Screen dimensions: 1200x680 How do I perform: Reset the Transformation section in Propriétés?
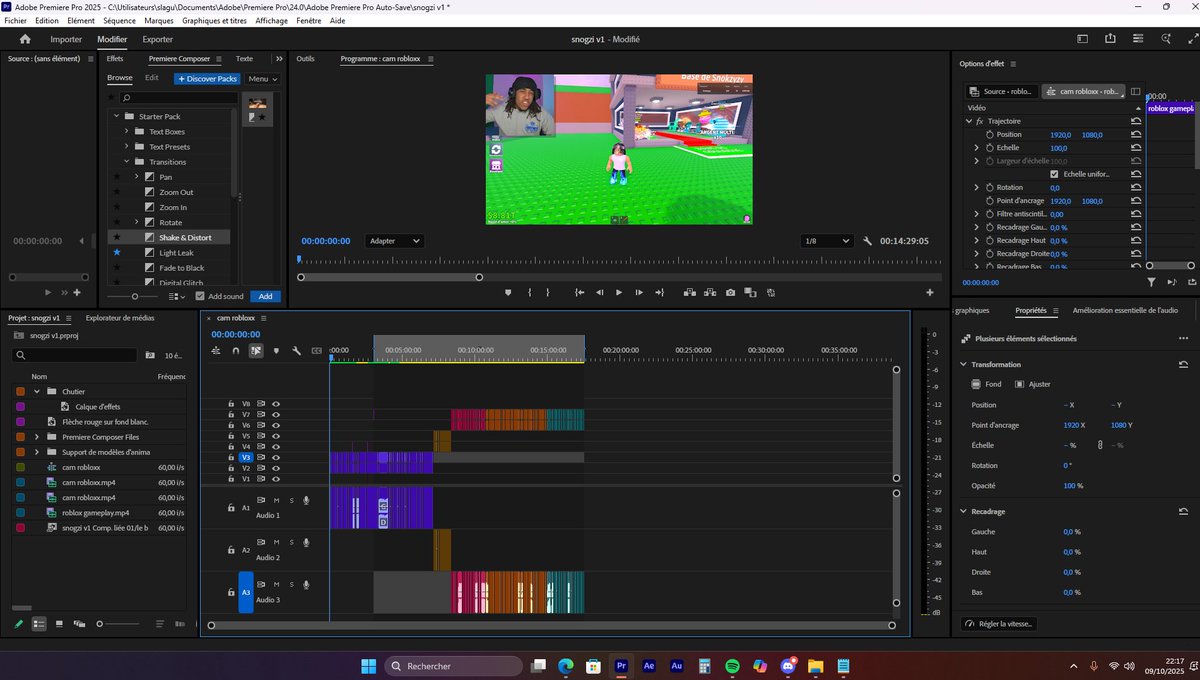(1184, 365)
